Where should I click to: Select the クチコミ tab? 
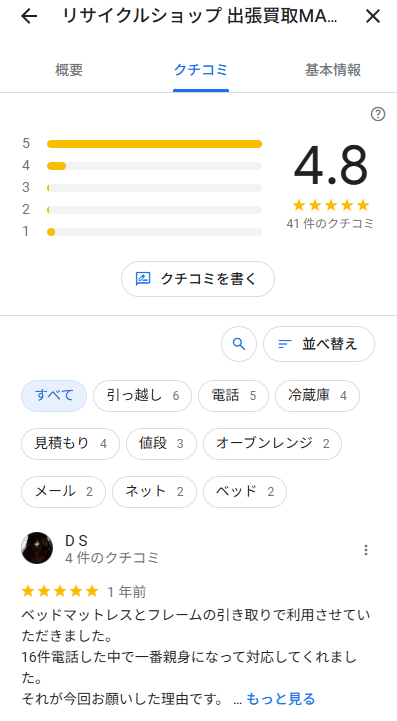pyautogui.click(x=201, y=70)
